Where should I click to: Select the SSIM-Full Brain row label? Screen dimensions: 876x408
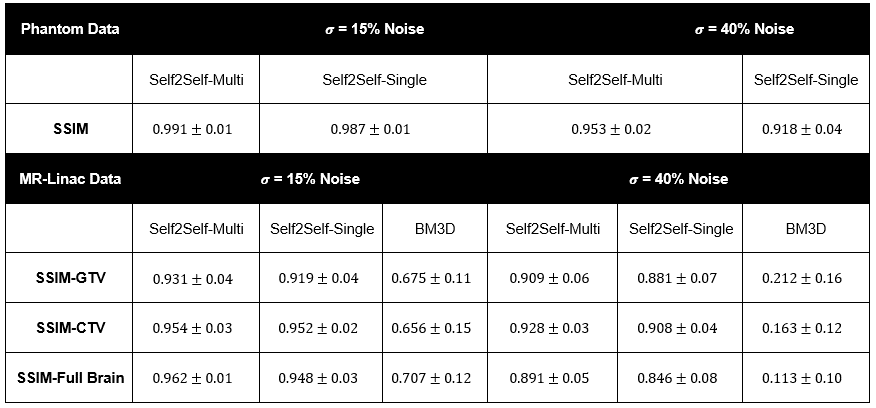69,378
